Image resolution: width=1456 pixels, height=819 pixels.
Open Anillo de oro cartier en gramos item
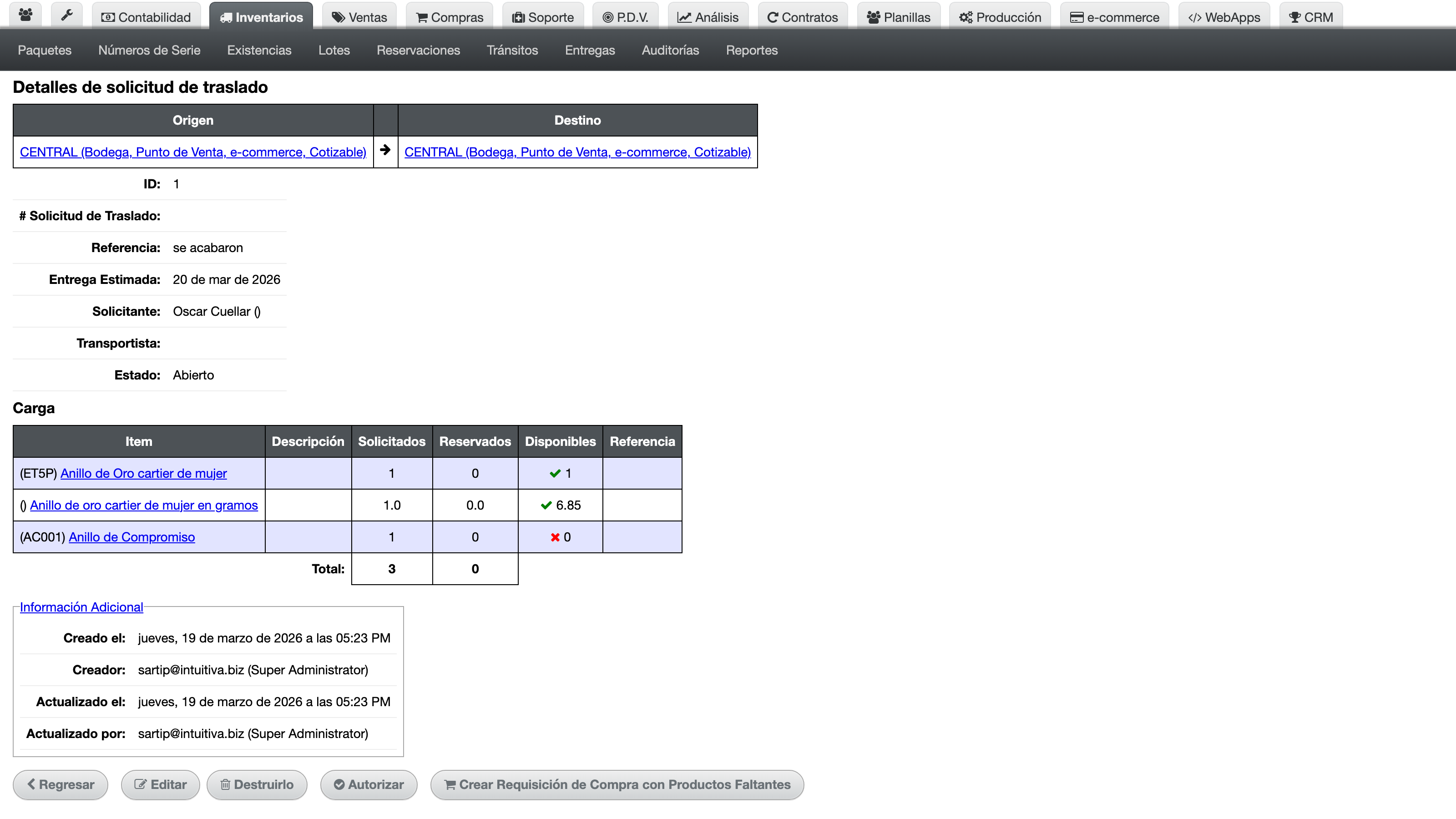144,505
